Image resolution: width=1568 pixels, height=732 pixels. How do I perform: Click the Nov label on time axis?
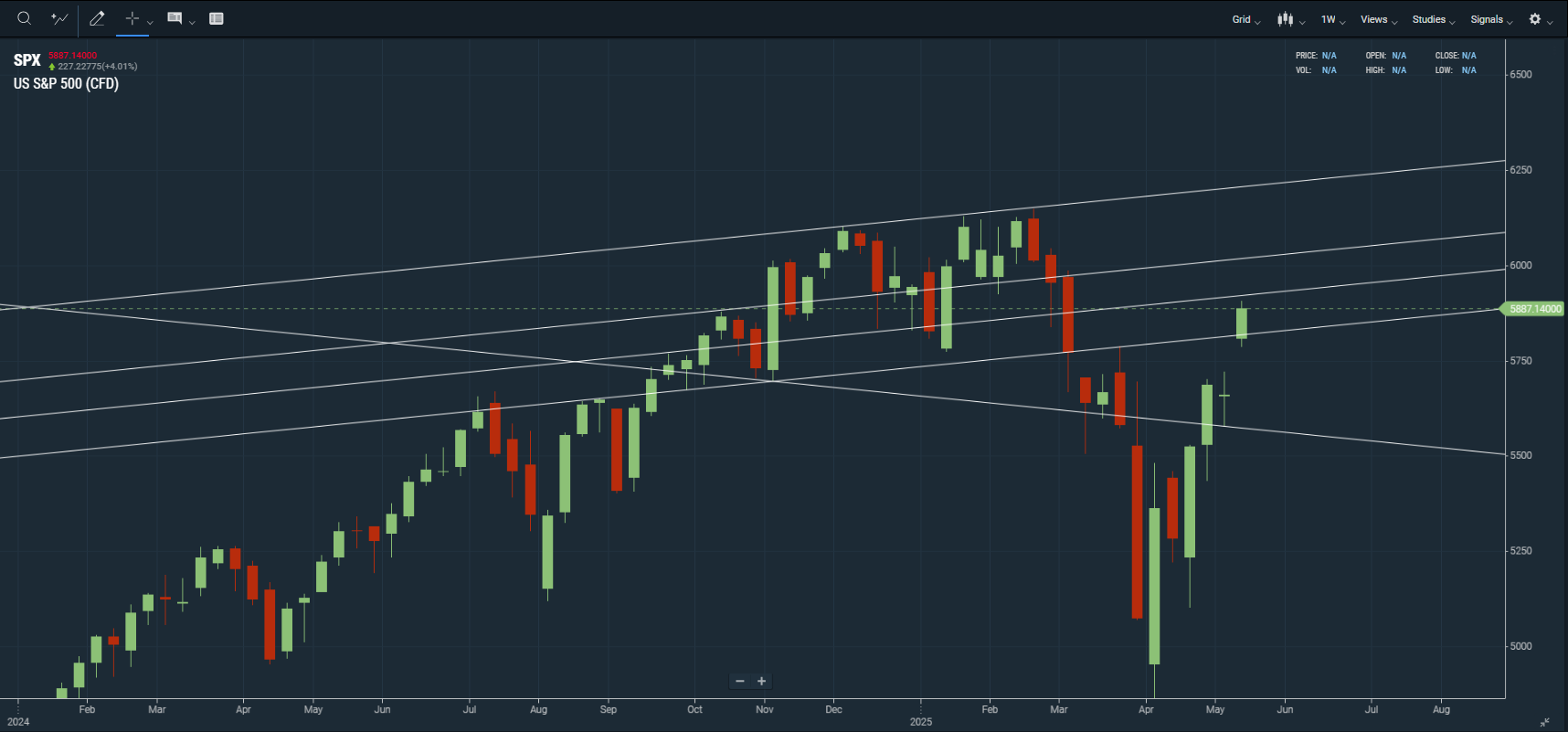click(765, 709)
